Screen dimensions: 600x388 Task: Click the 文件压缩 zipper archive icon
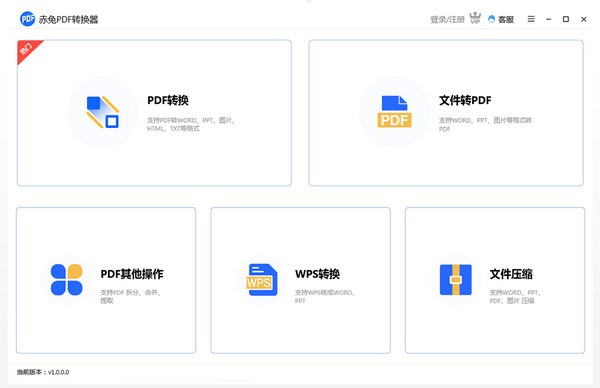pos(455,280)
